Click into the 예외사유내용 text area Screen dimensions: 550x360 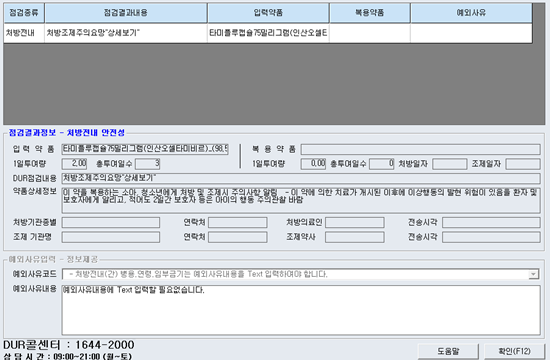coord(301,310)
